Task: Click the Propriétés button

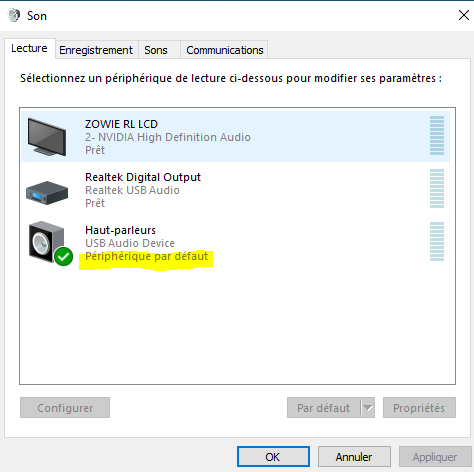Action: pyautogui.click(x=419, y=407)
